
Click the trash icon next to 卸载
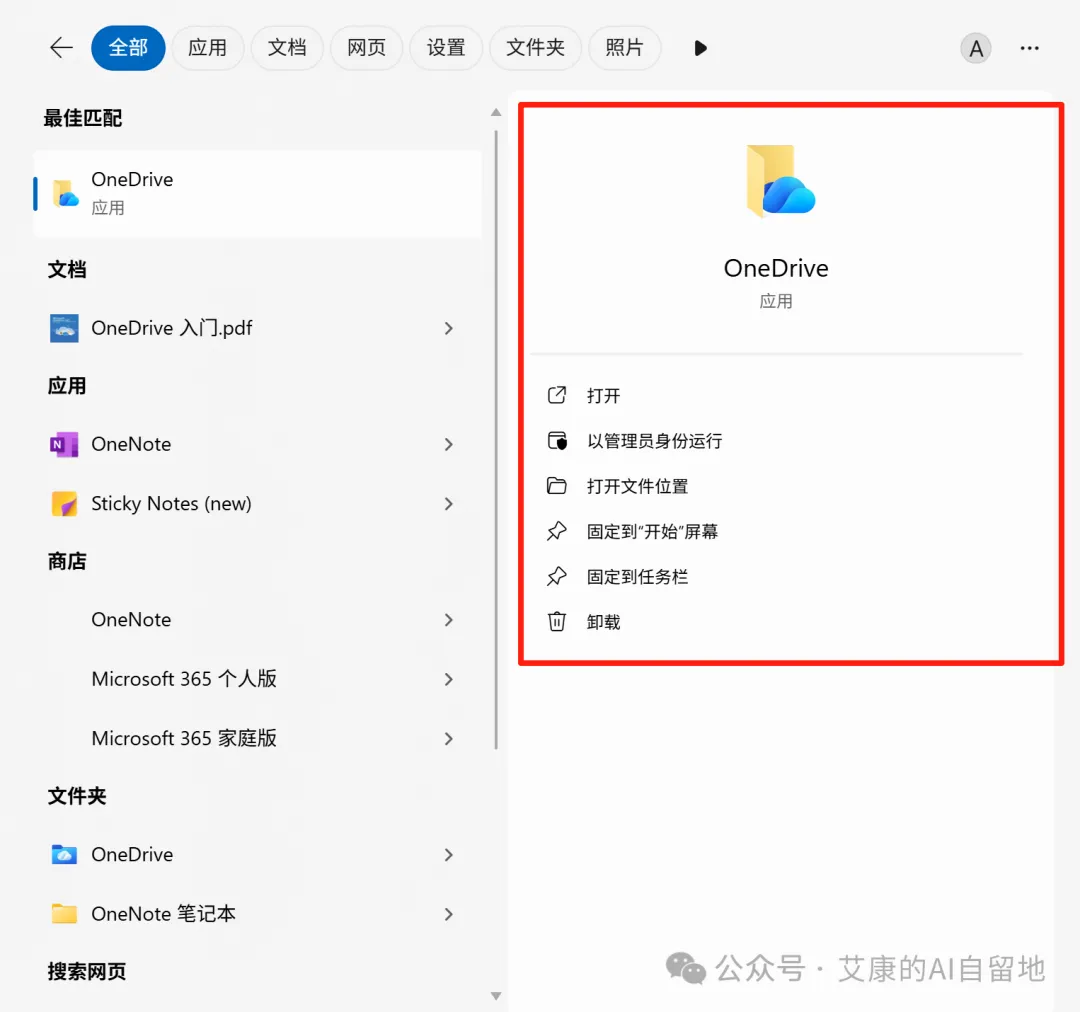(557, 621)
